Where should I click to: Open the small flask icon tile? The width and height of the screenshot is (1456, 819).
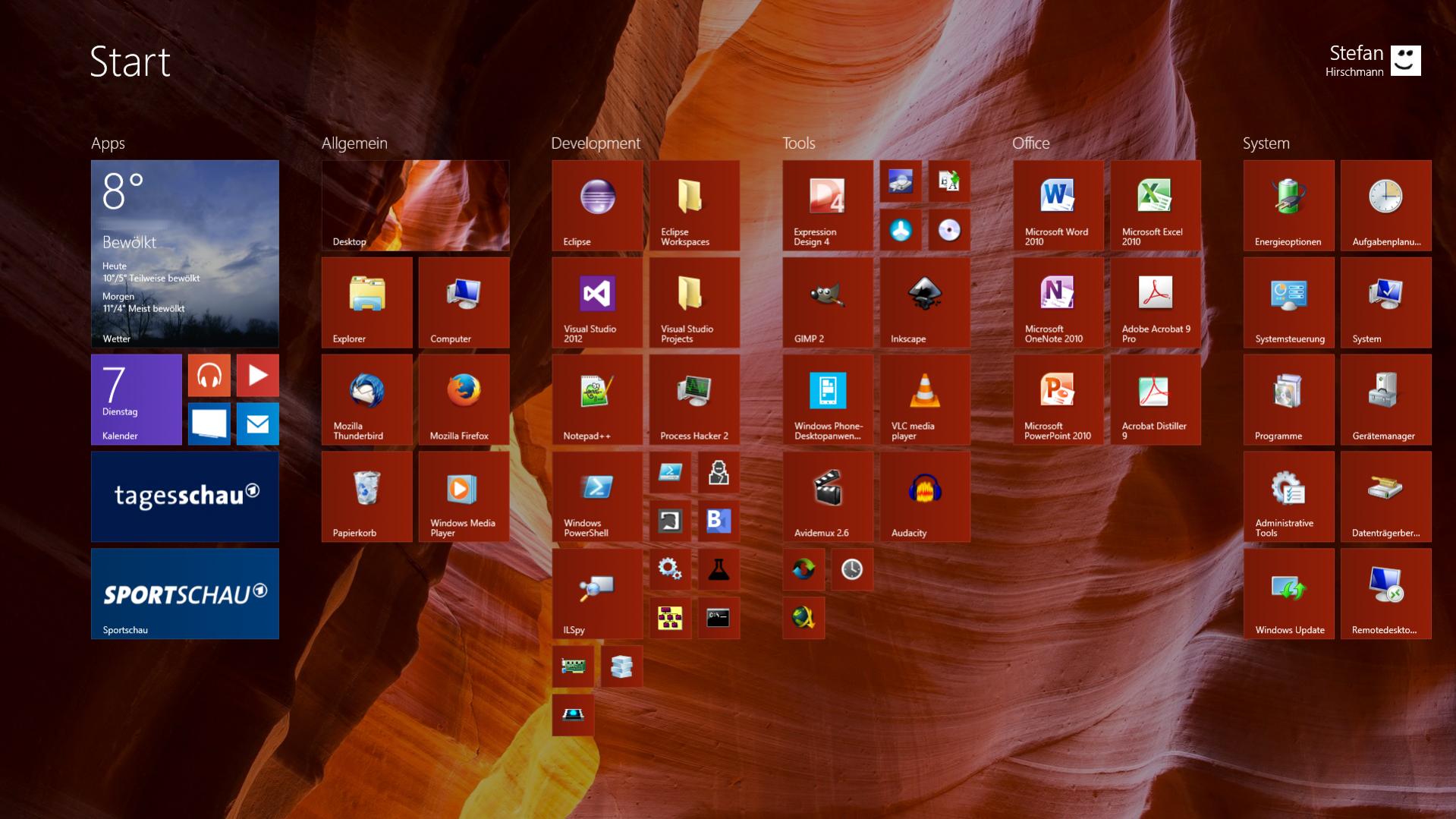[719, 569]
